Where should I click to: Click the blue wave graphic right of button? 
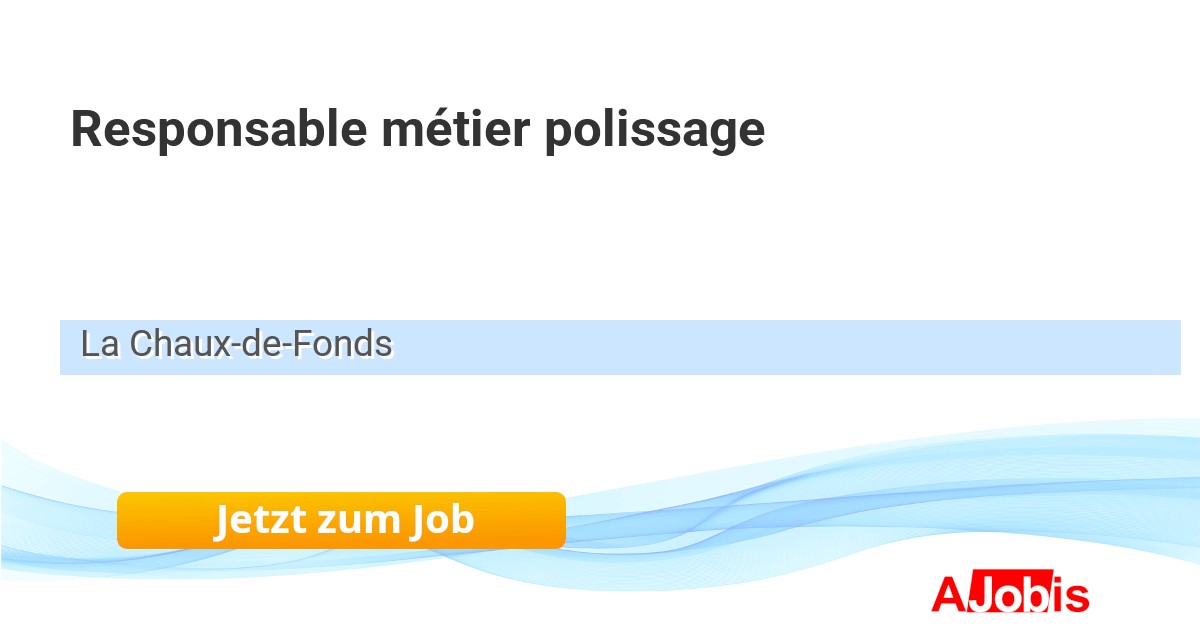pos(850,500)
